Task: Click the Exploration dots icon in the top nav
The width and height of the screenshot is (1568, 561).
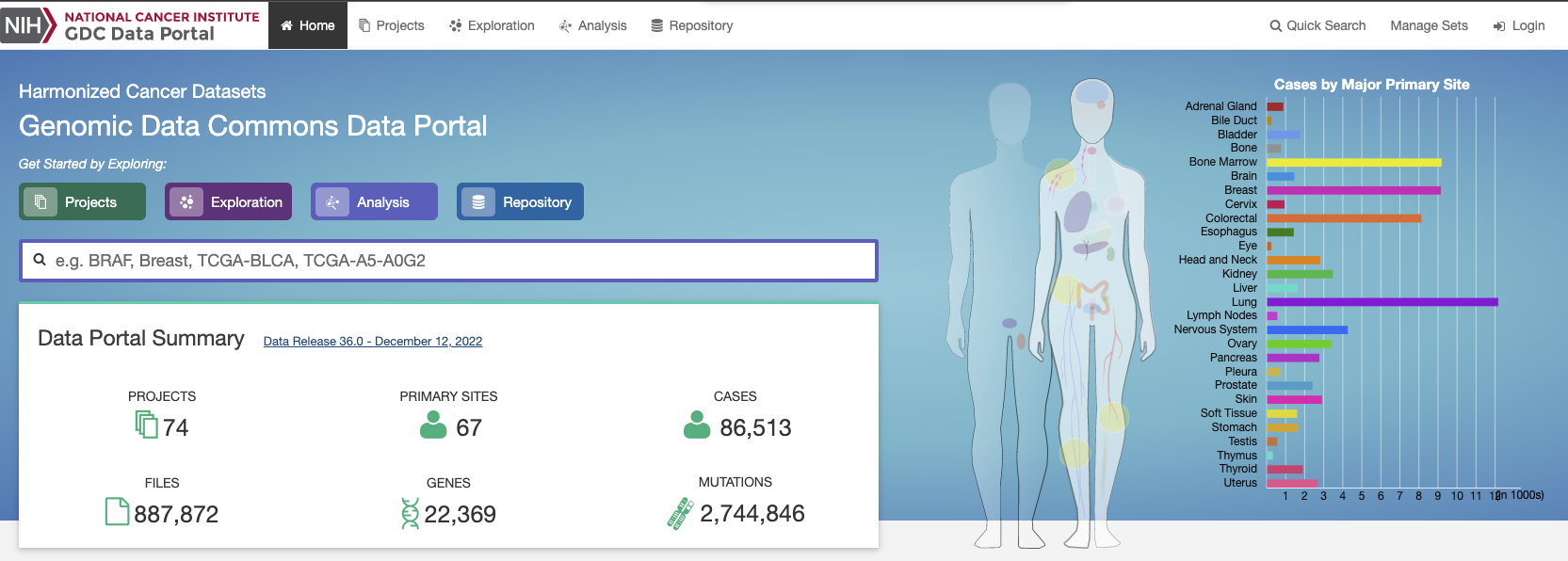Action: click(456, 25)
